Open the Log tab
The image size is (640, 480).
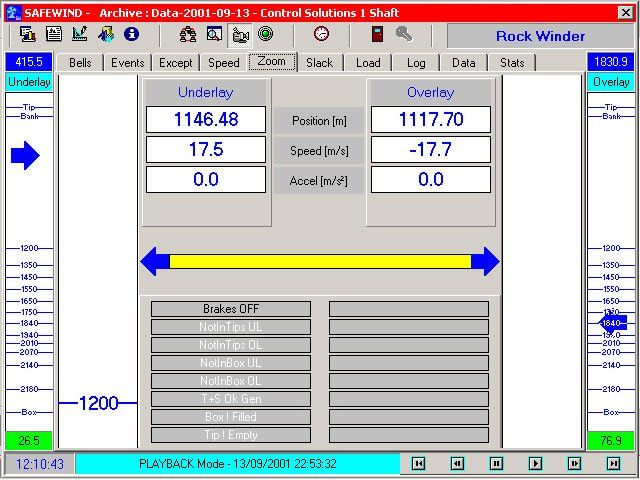(x=416, y=63)
